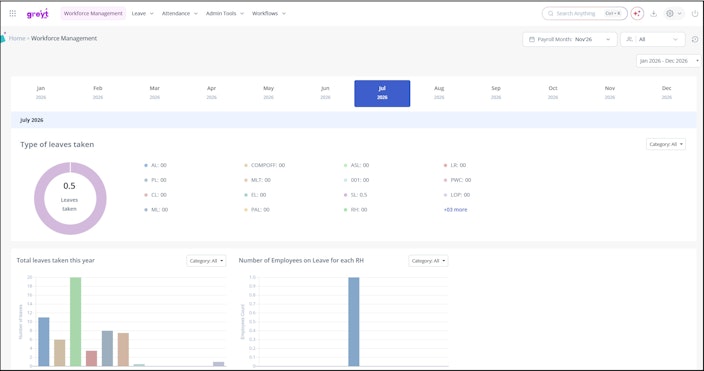Click the PAL: 00 legend entry
This screenshot has width=704, height=371.
(257, 210)
